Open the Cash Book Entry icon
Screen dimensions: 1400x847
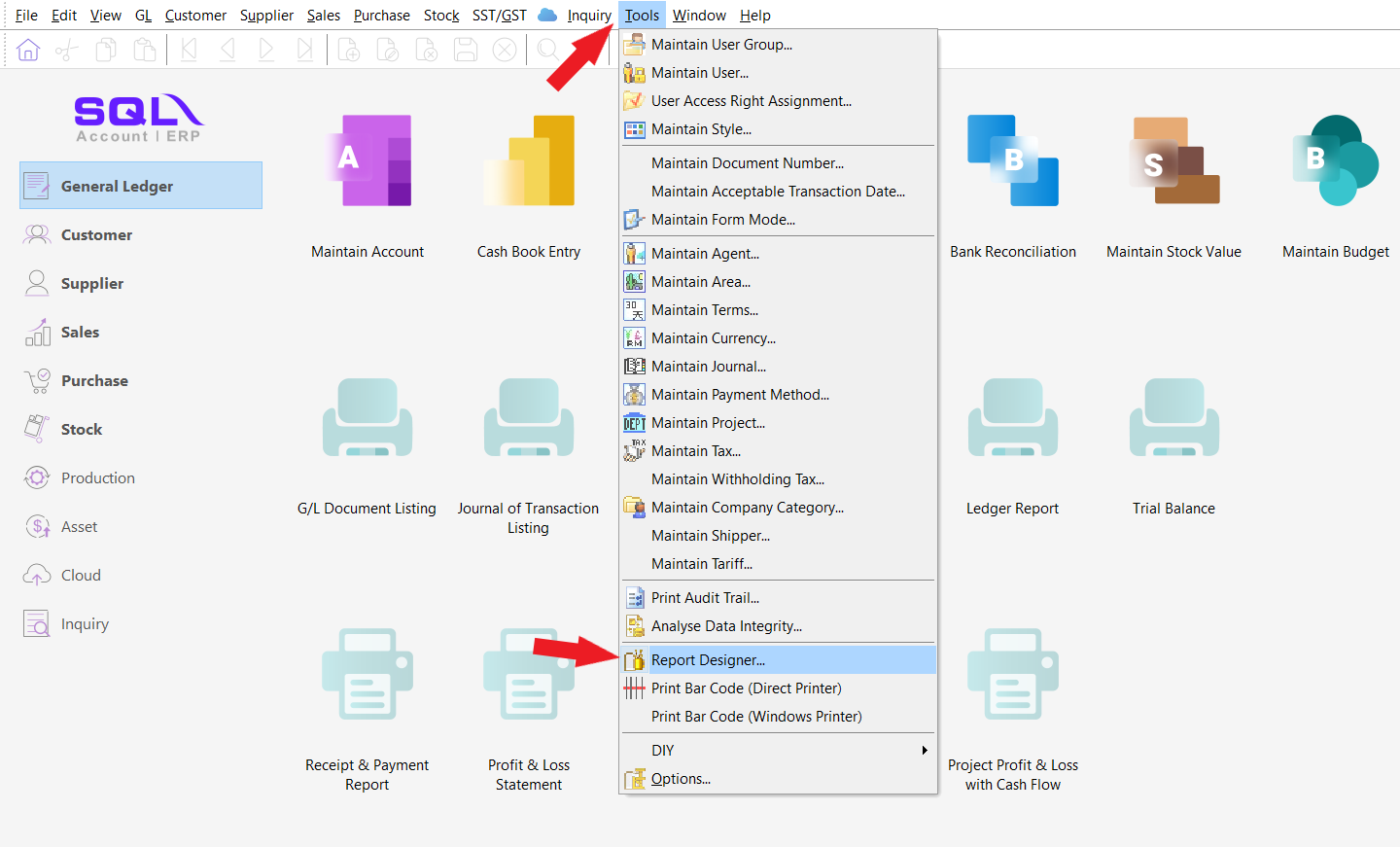tap(529, 161)
